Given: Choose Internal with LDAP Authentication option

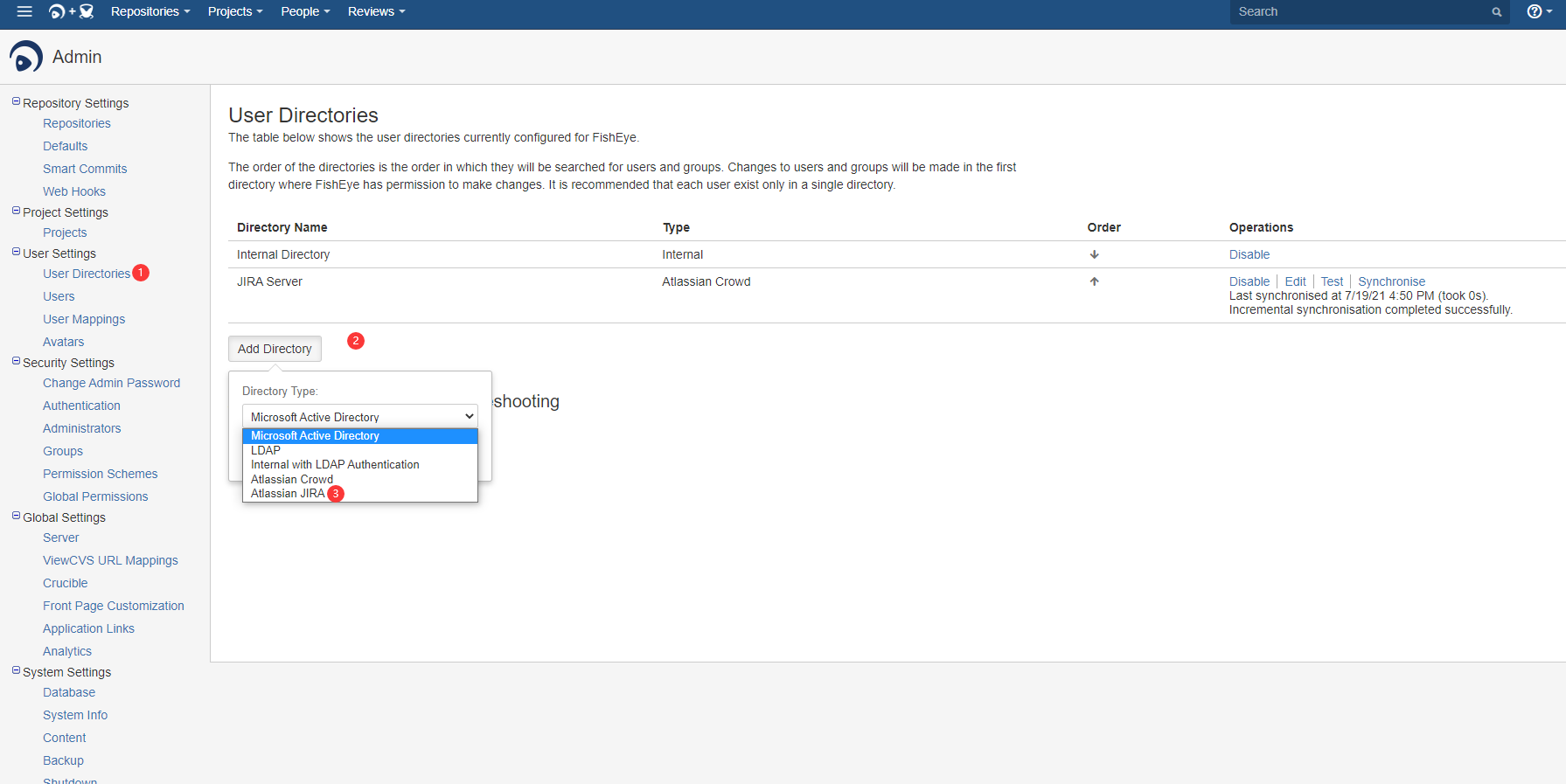Looking at the screenshot, I should tap(359, 464).
